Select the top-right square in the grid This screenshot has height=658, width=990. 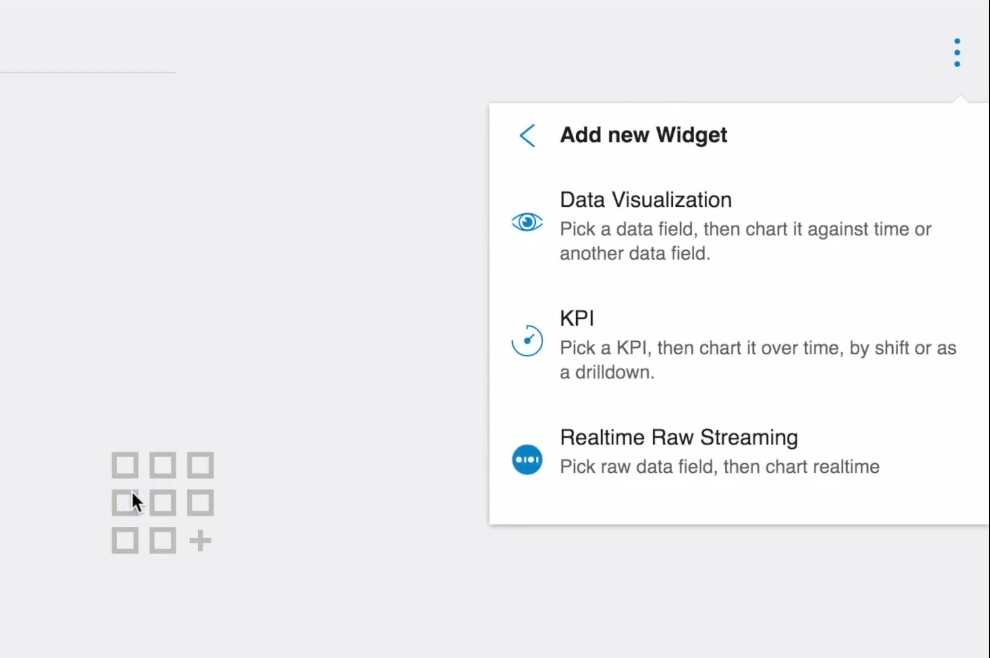(200, 465)
